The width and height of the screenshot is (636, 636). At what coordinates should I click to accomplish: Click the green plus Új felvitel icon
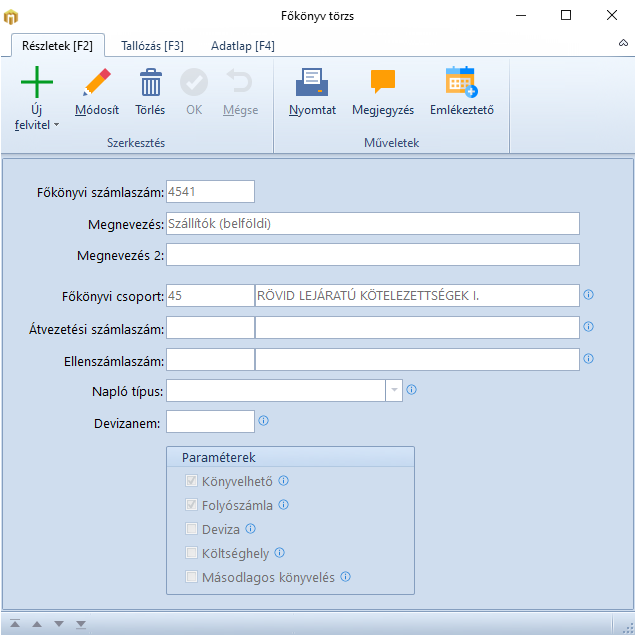pos(37,83)
